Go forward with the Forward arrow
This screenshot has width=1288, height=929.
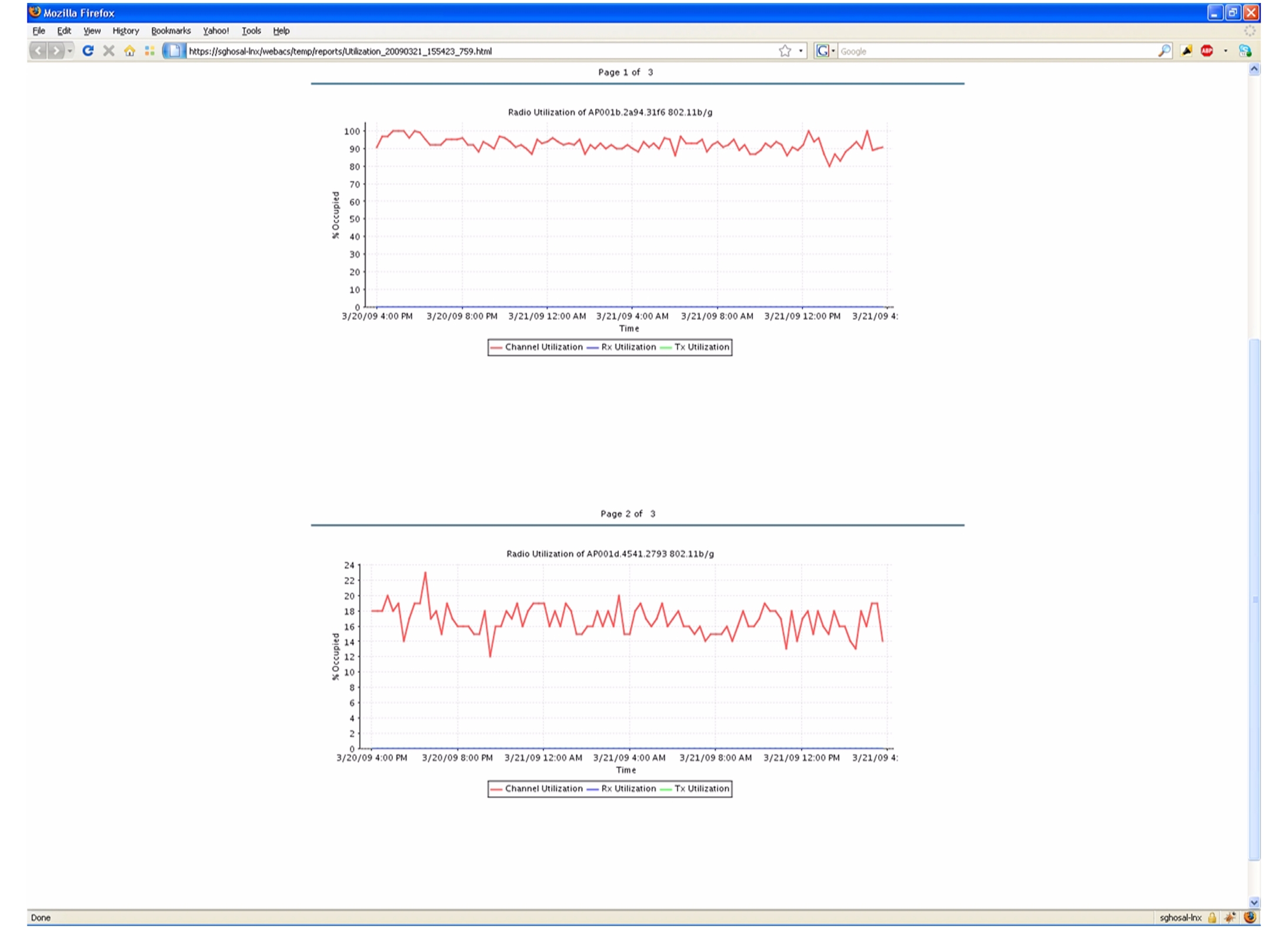(56, 51)
